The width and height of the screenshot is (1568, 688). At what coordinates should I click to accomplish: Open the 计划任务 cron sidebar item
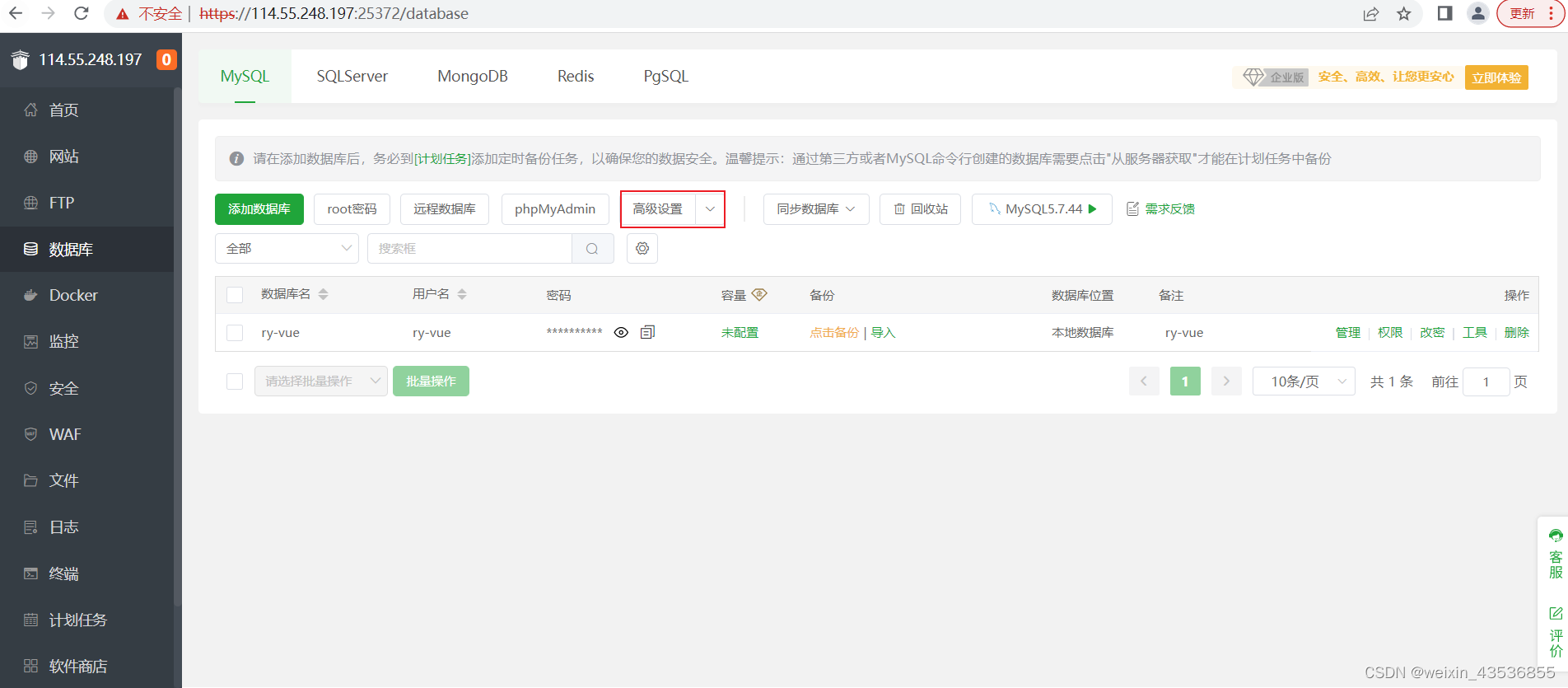(86, 620)
